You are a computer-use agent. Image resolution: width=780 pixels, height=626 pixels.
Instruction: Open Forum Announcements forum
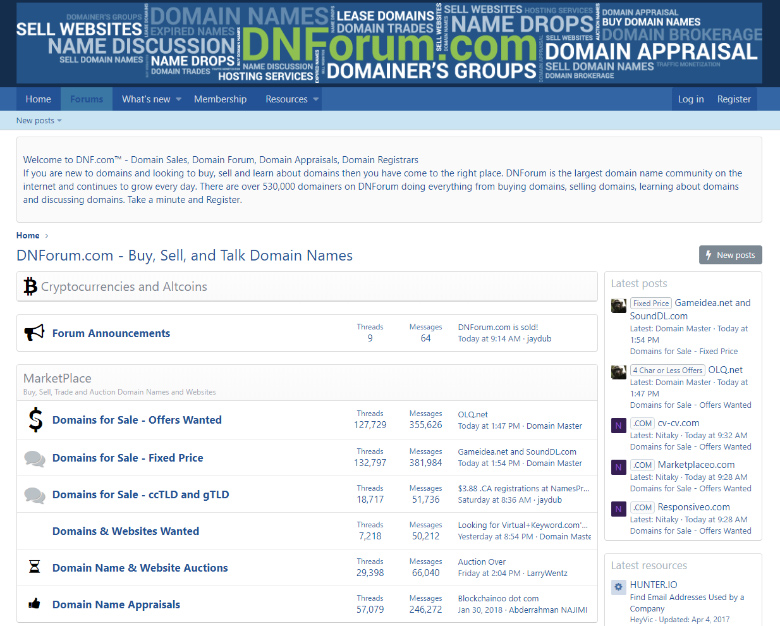(x=111, y=333)
